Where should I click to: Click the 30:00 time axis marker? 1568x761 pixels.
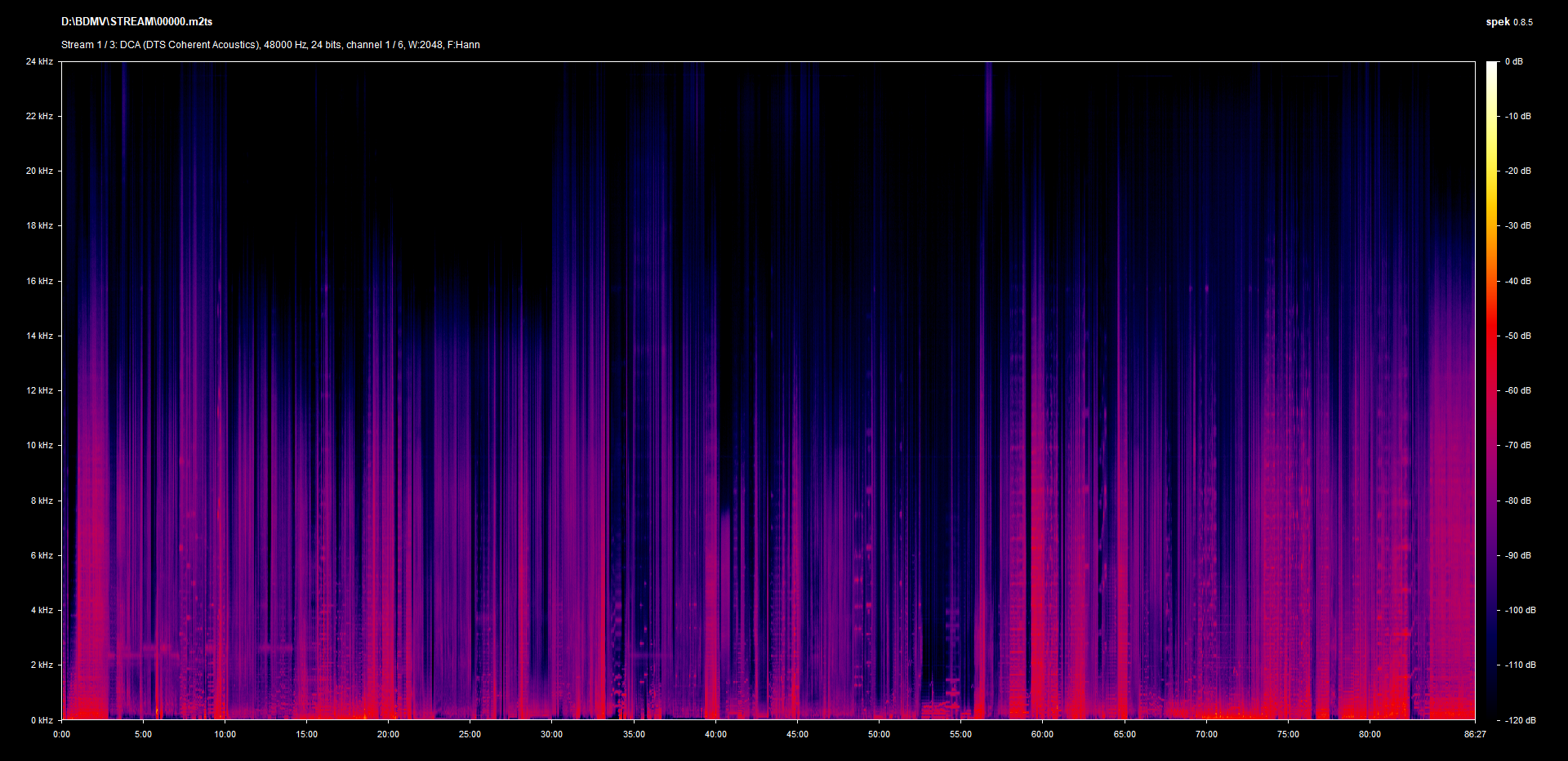552,735
